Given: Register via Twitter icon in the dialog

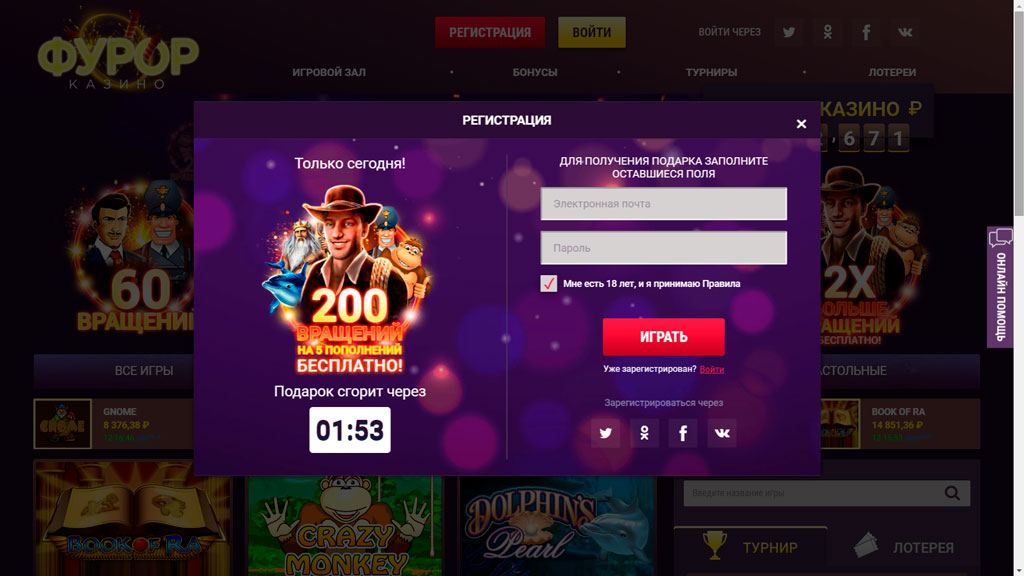Looking at the screenshot, I should [x=605, y=433].
